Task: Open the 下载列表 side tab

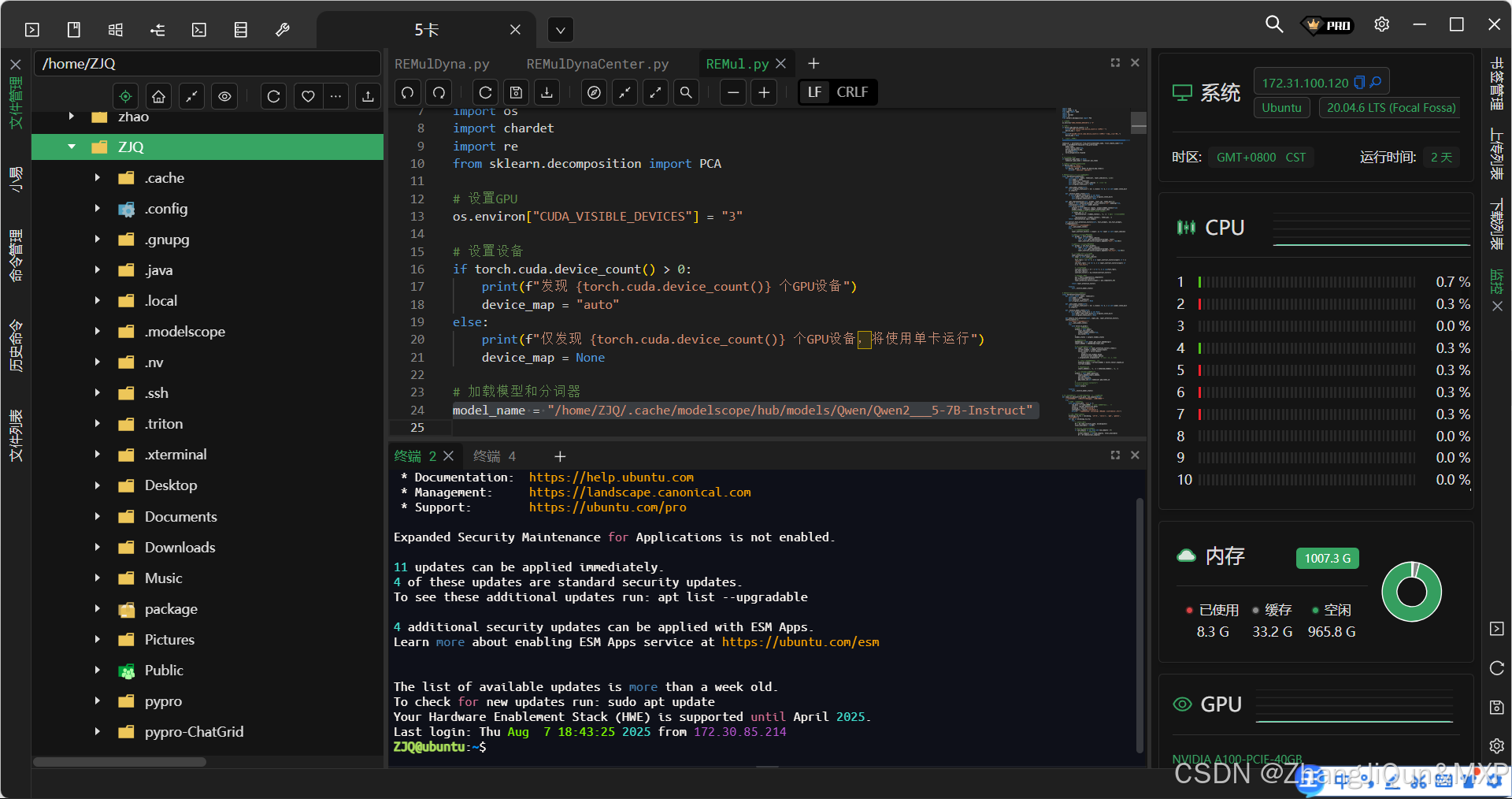Action: tap(1496, 224)
